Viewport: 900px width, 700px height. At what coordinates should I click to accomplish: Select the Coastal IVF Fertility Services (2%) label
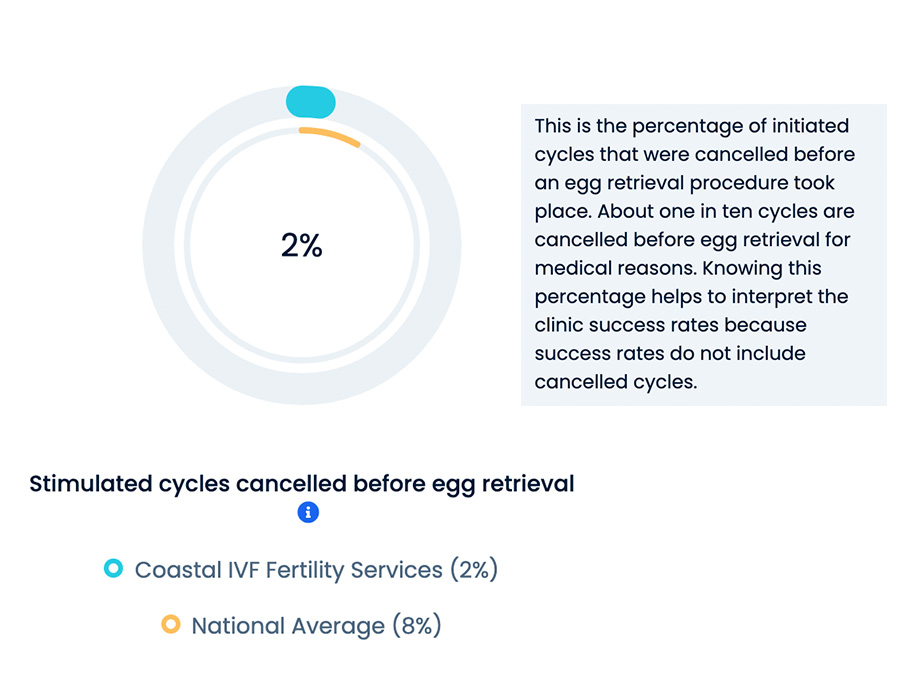316,570
